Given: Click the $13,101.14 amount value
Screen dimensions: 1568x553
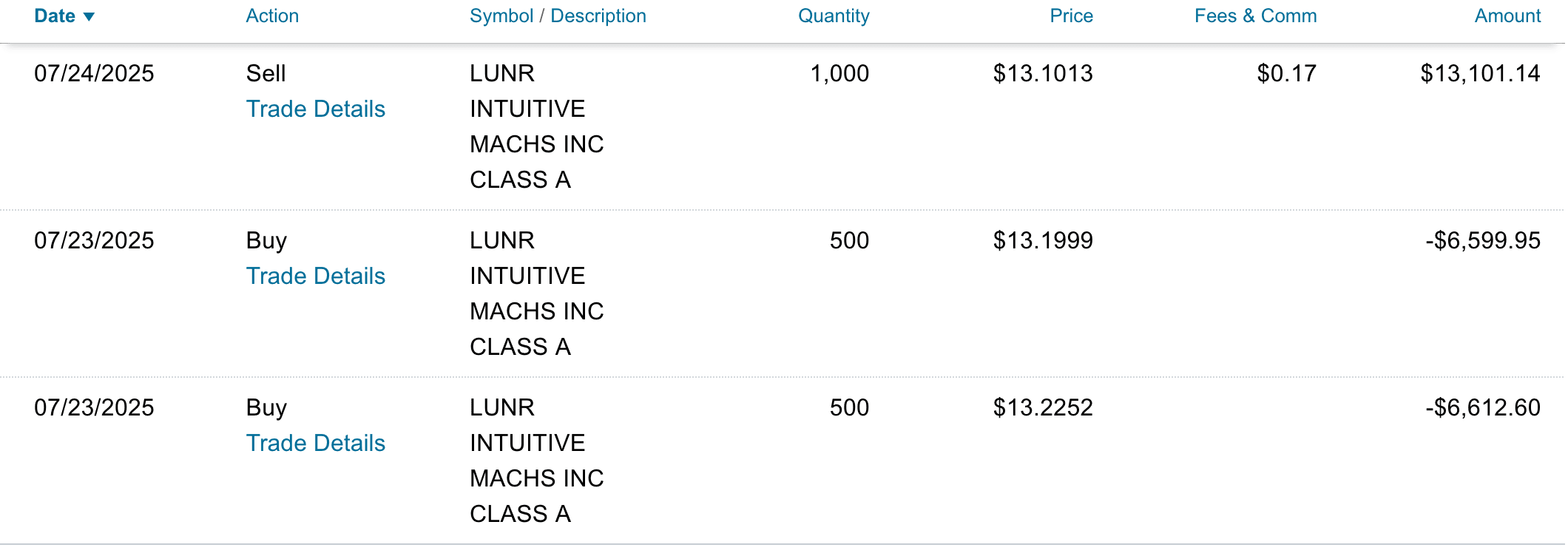Looking at the screenshot, I should tap(1480, 74).
